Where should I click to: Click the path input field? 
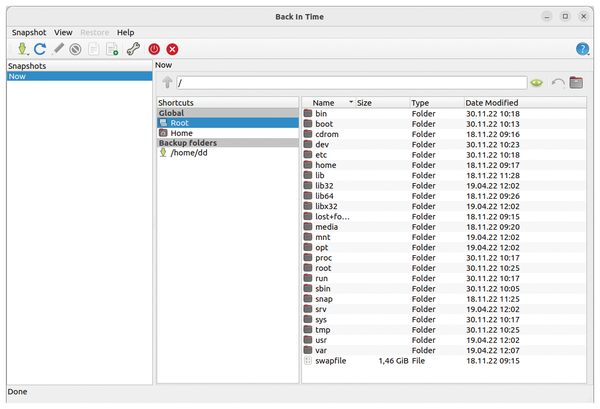tap(350, 82)
